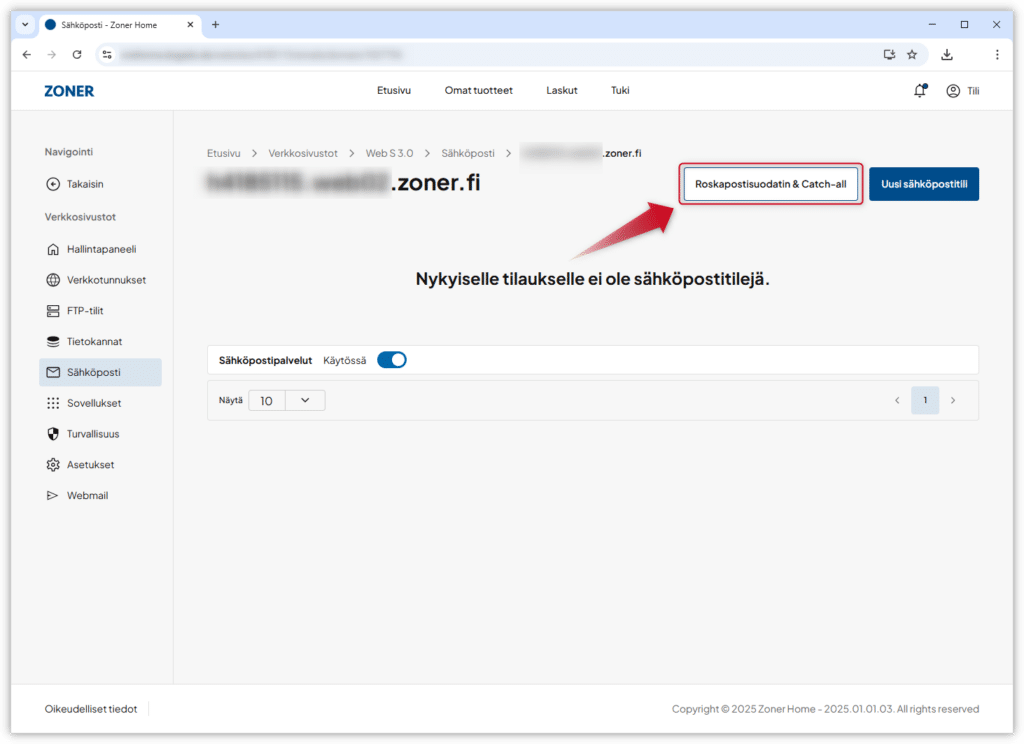Screen dimensions: 1024x744
Task: Click the Asetukset gear icon
Action: click(53, 465)
